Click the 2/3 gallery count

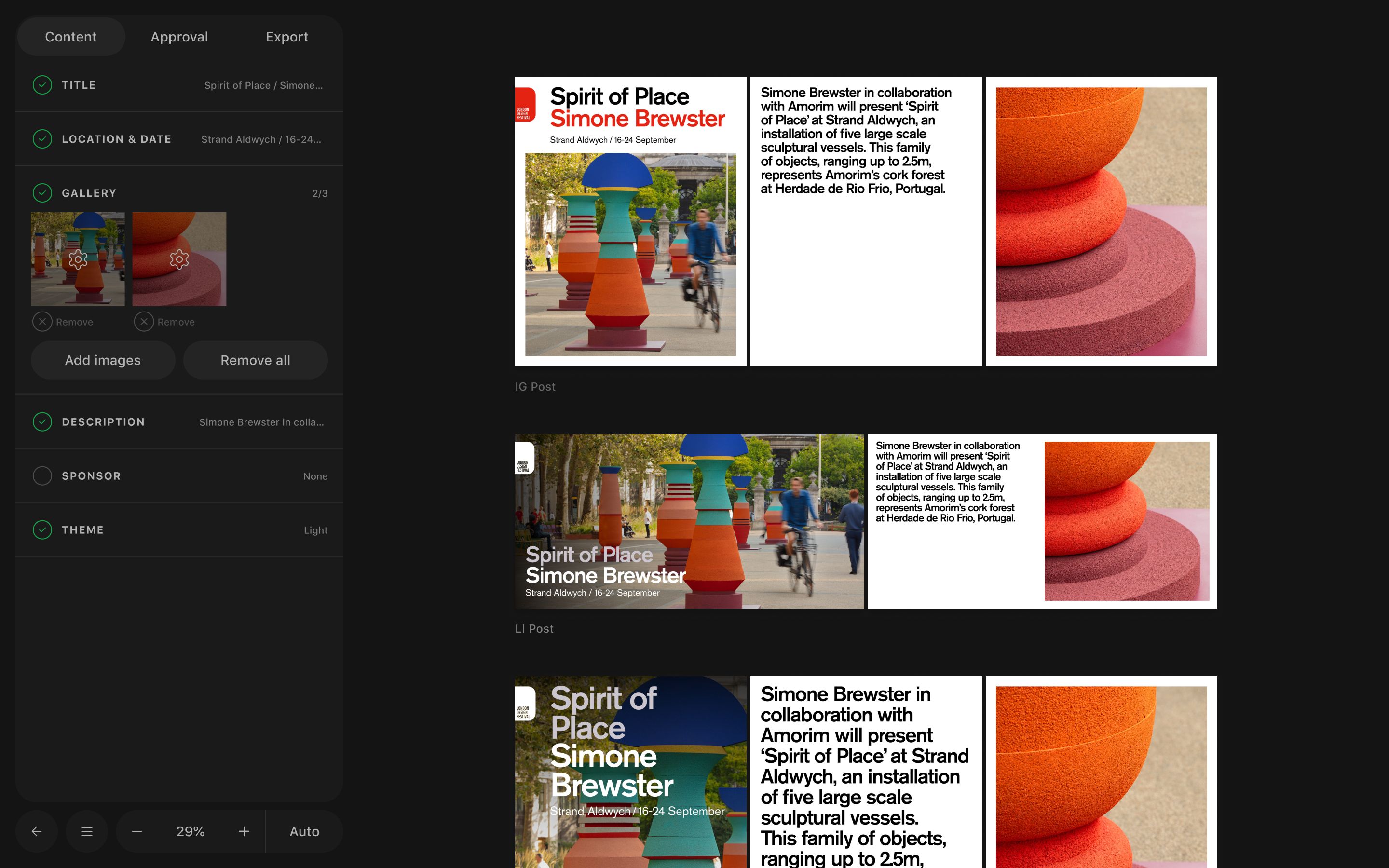(320, 193)
